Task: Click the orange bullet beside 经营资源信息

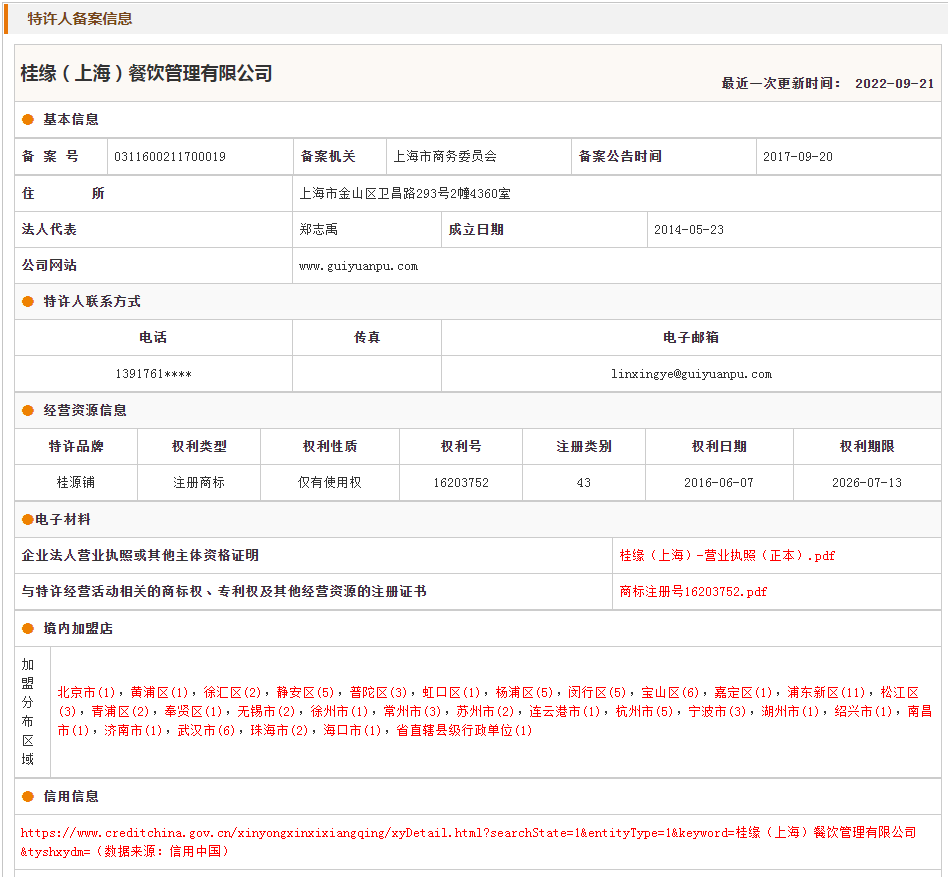Action: (x=28, y=411)
